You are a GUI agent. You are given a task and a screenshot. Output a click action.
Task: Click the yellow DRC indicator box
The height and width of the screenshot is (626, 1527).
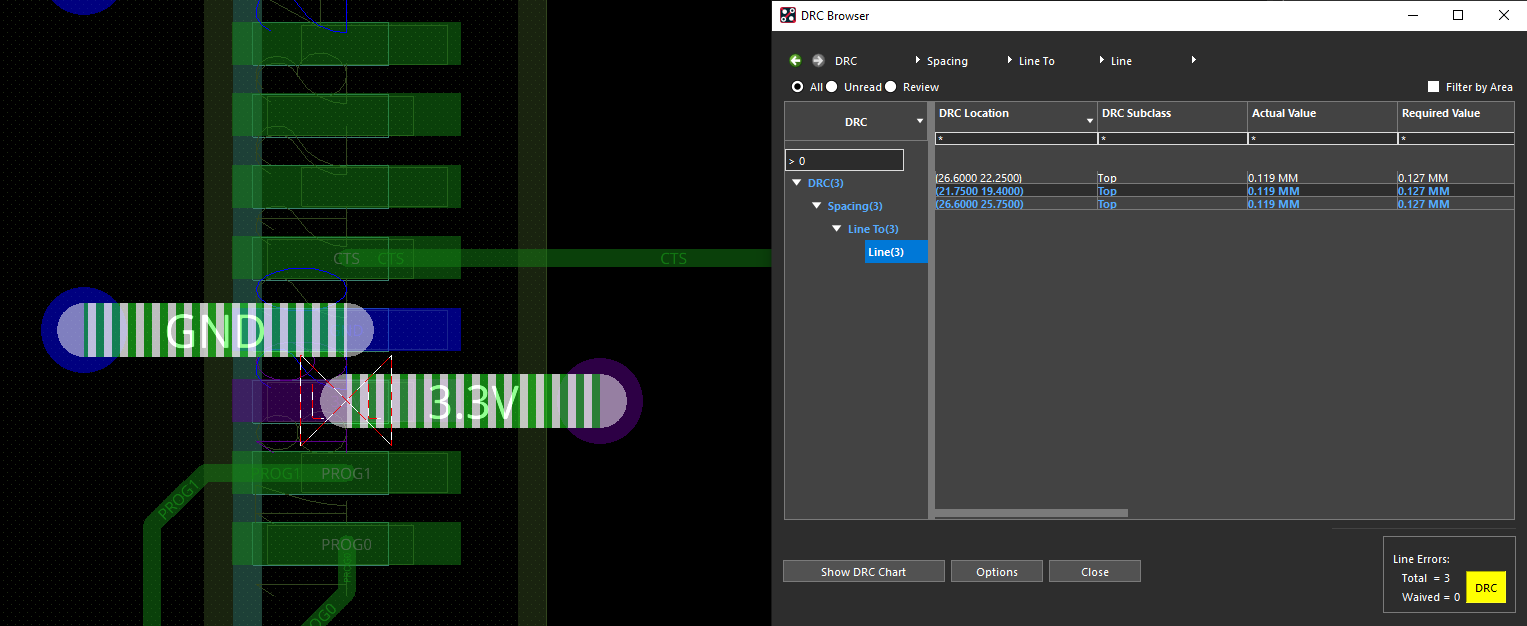click(x=1485, y=587)
